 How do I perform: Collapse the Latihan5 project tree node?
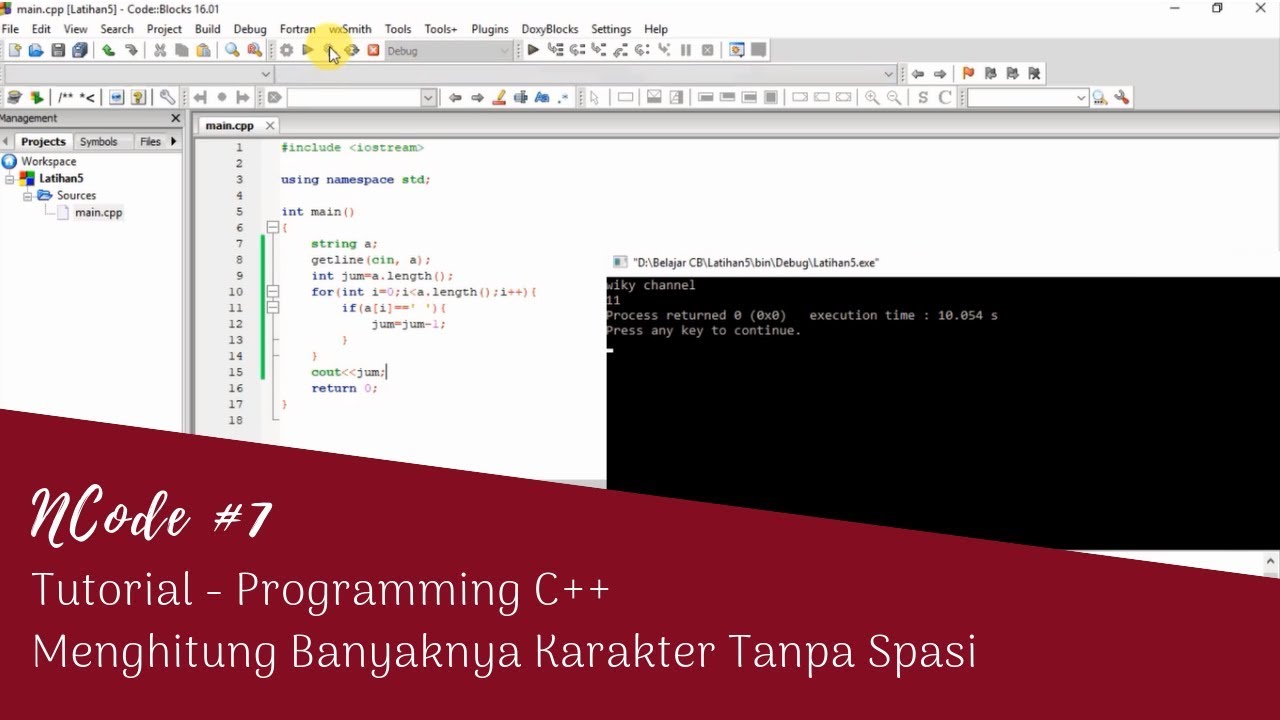click(x=11, y=179)
